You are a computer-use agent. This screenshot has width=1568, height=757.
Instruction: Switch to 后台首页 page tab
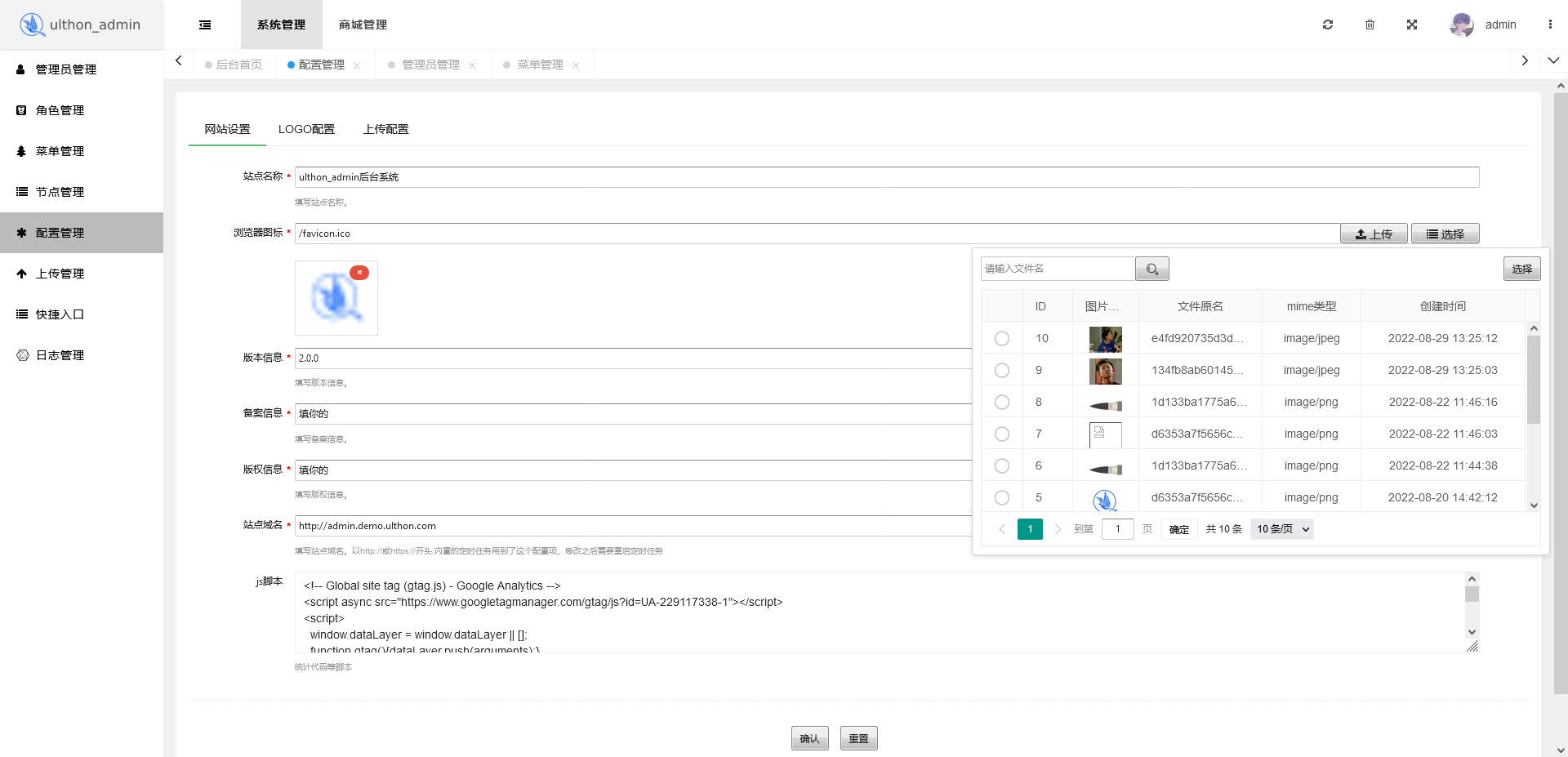click(234, 65)
